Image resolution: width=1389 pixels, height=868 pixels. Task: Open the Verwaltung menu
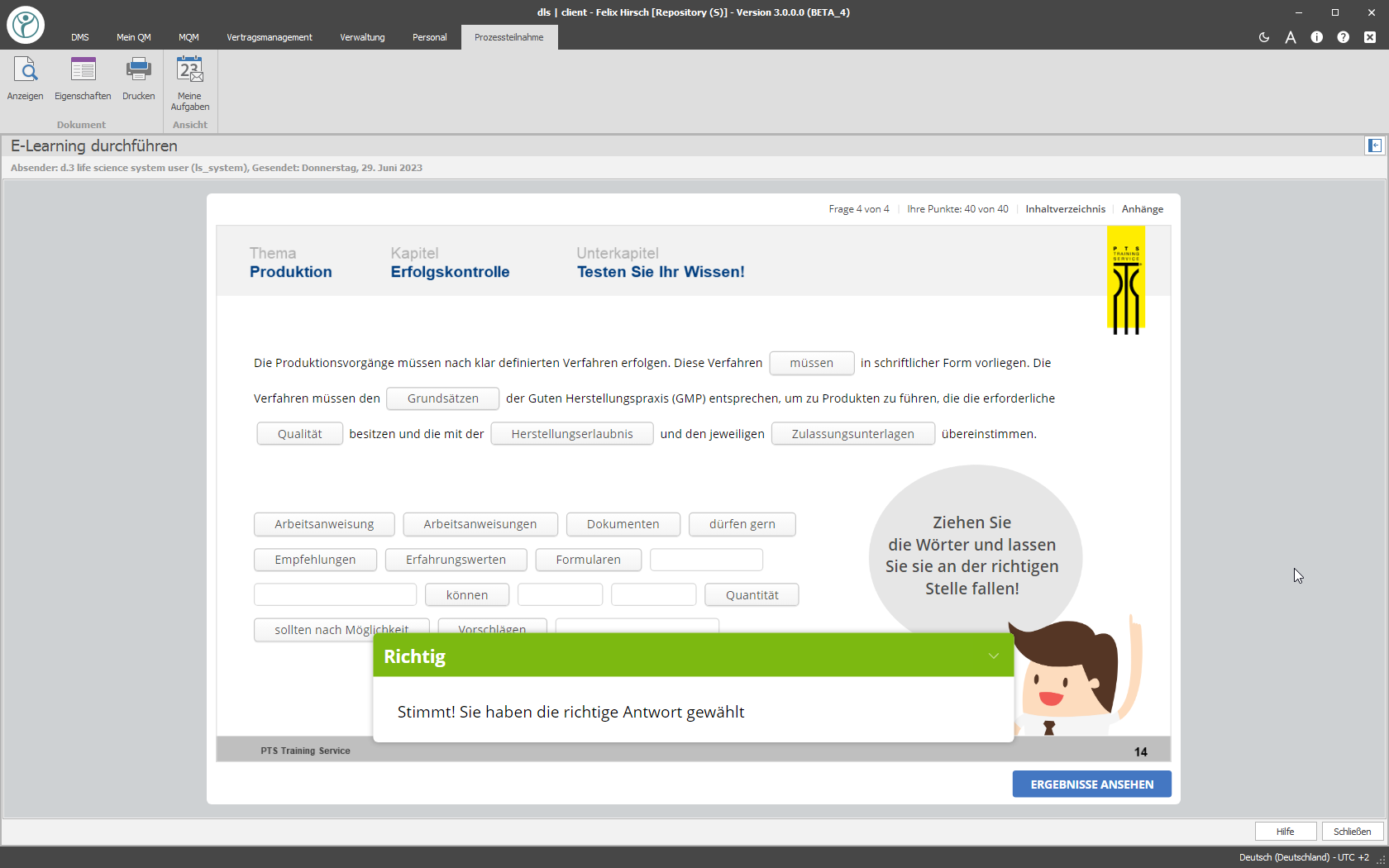pyautogui.click(x=362, y=37)
